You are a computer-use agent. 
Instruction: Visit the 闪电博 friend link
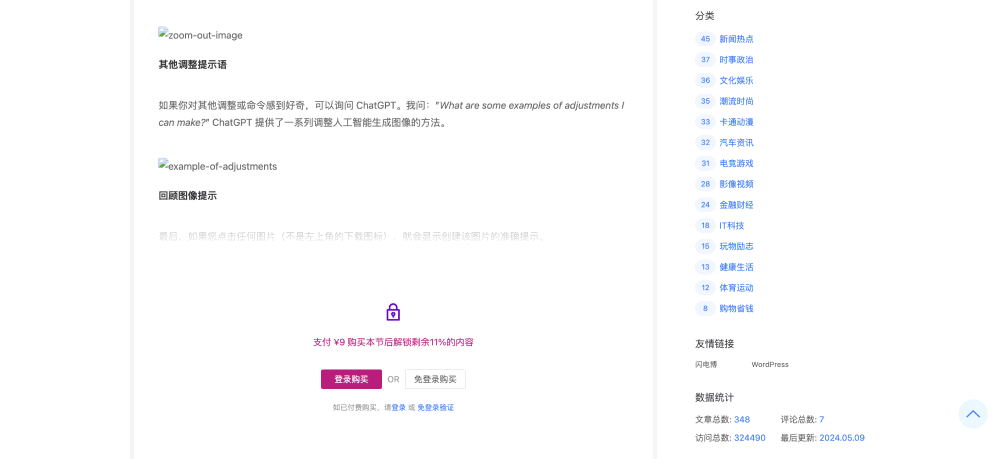pyautogui.click(x=706, y=365)
